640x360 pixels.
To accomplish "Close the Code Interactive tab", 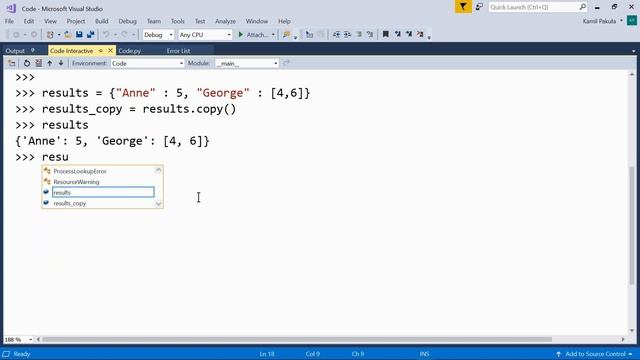I will pos(110,51).
